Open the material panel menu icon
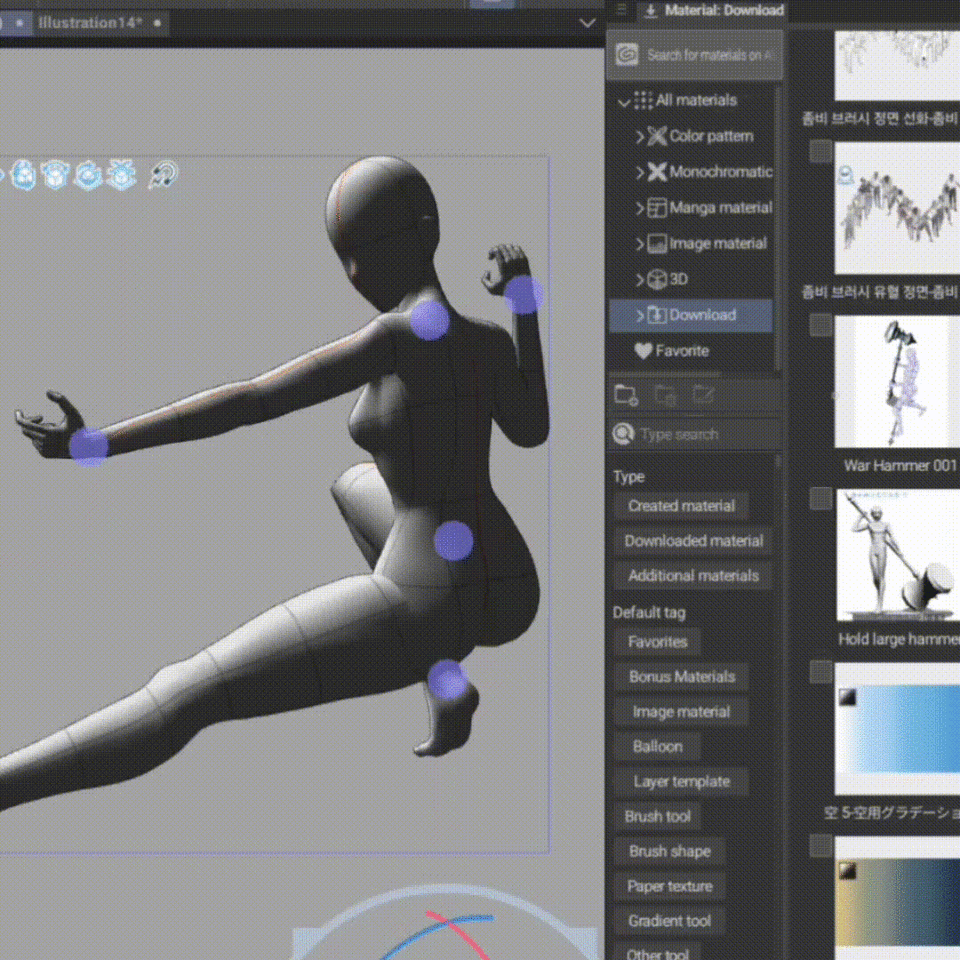 621,9
